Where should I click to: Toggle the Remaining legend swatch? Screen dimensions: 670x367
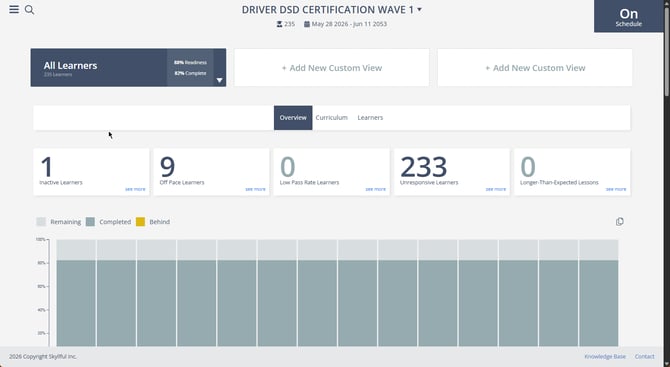pyautogui.click(x=41, y=222)
